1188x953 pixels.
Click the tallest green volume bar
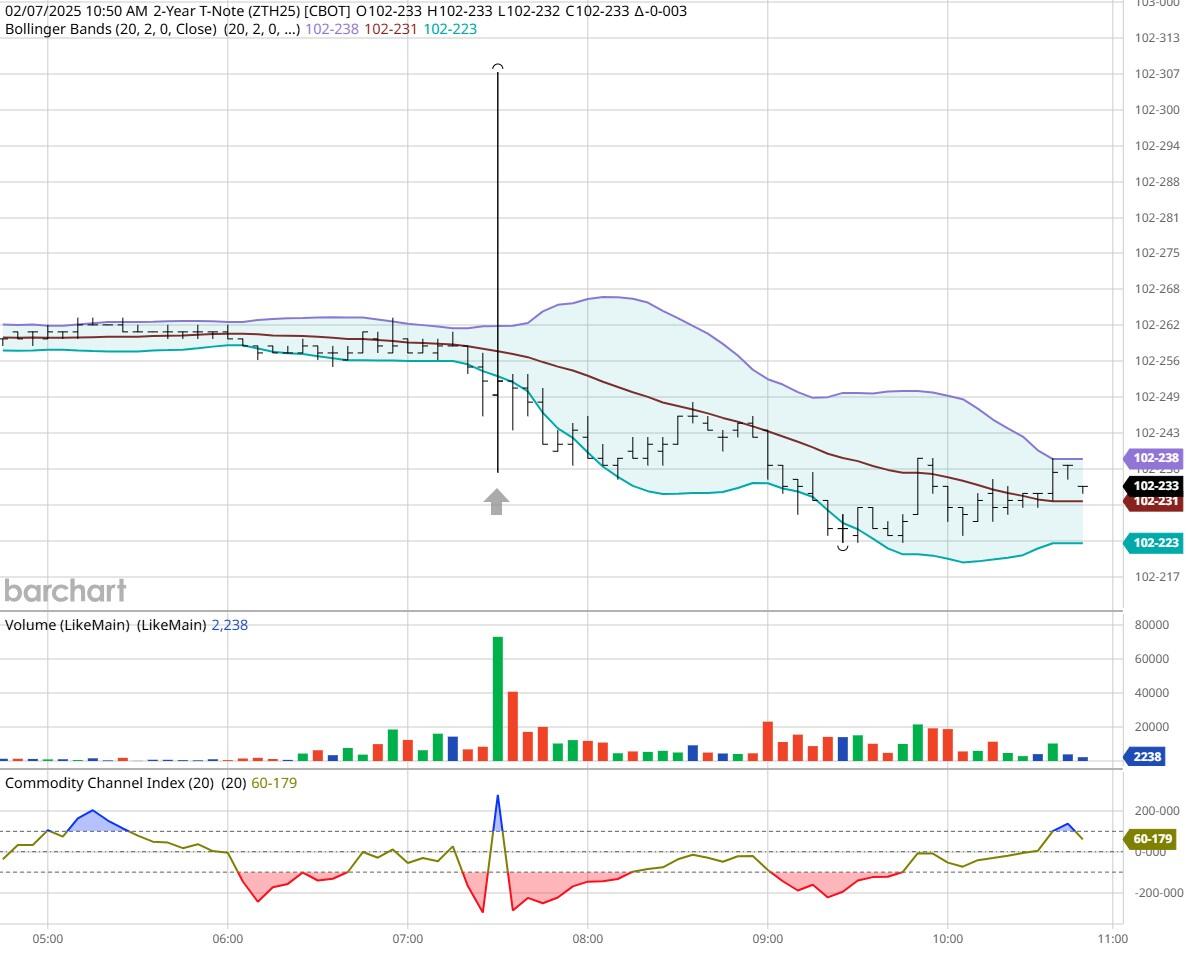[497, 698]
